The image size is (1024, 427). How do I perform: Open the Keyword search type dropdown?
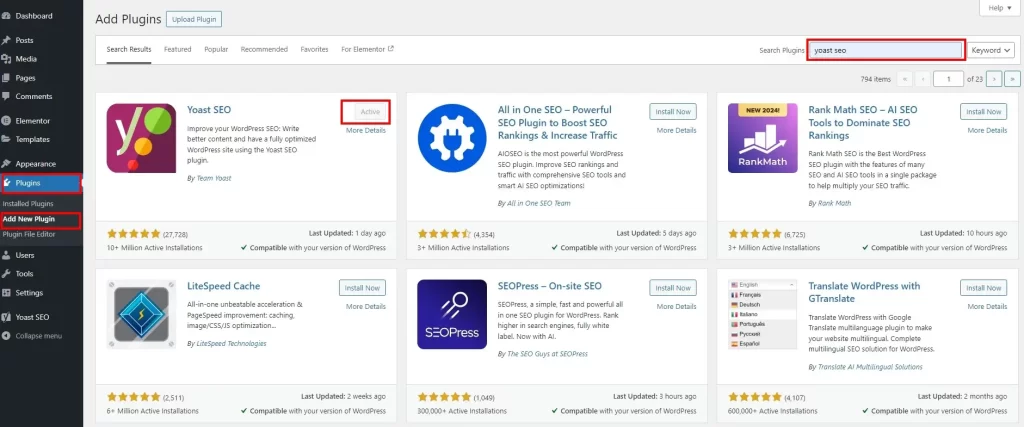tap(991, 50)
